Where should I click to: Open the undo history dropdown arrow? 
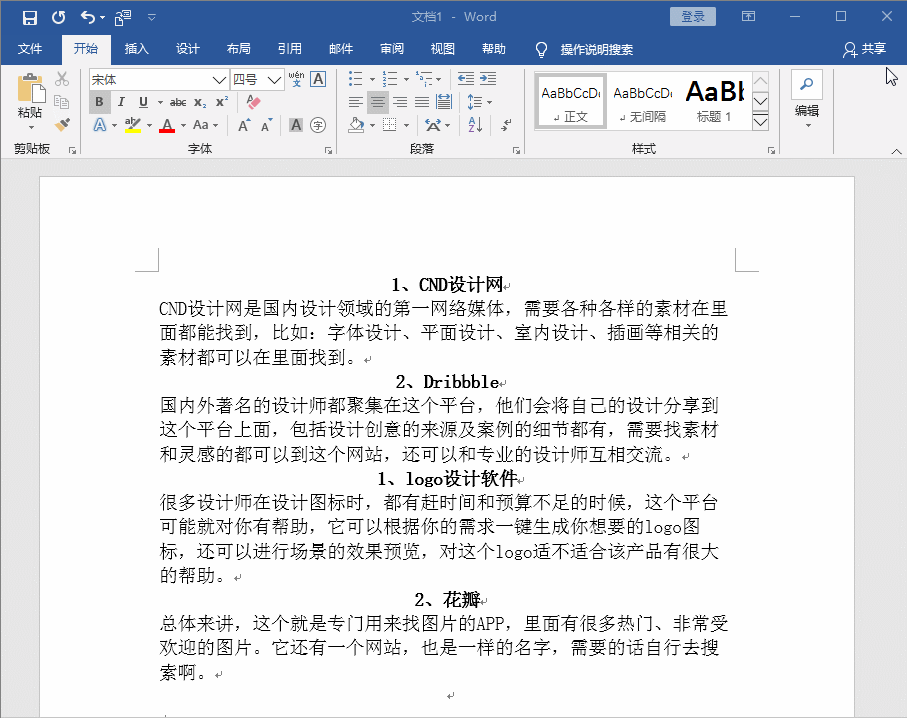pyautogui.click(x=102, y=18)
